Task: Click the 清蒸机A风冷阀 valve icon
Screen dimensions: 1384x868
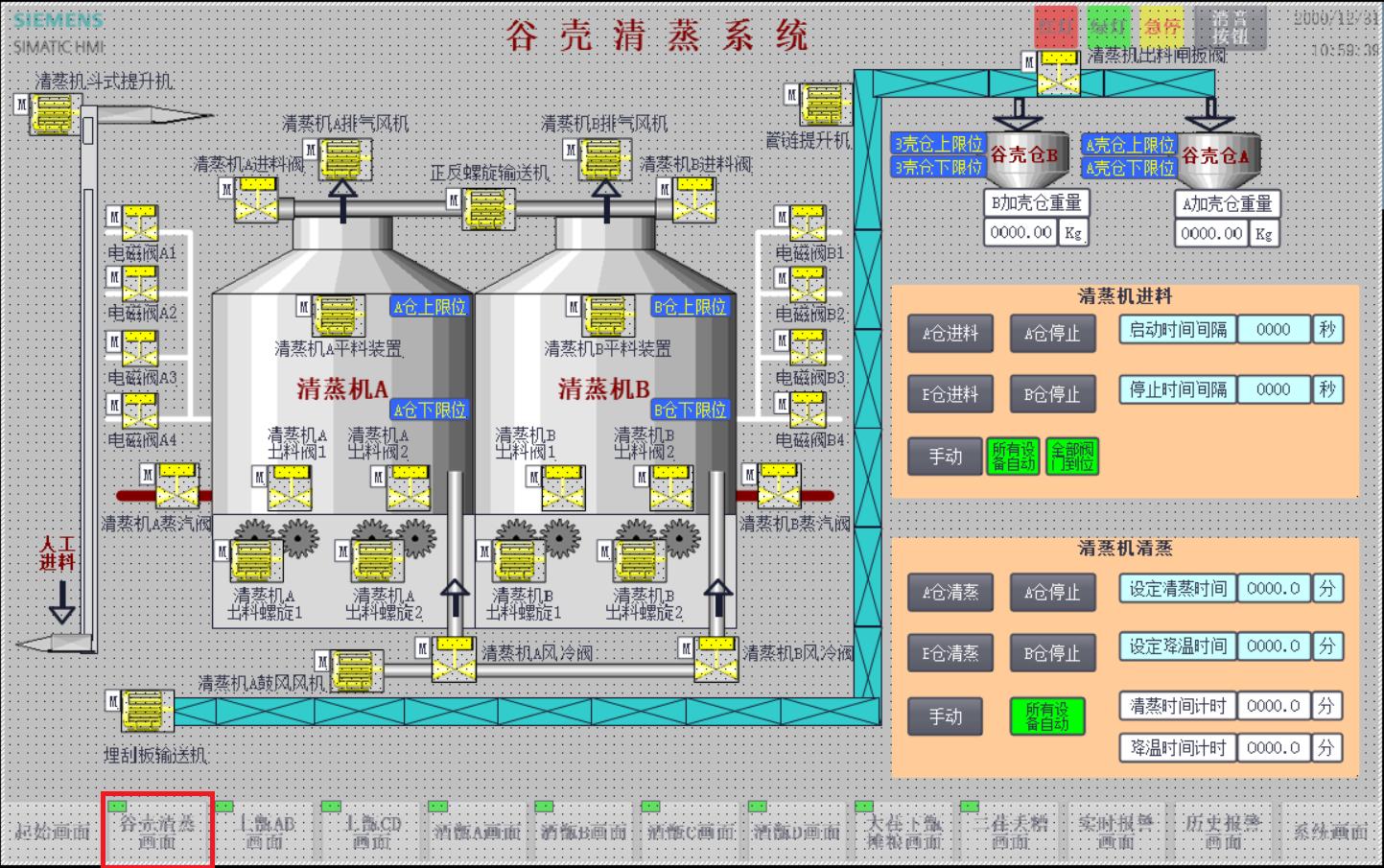Action: click(453, 660)
